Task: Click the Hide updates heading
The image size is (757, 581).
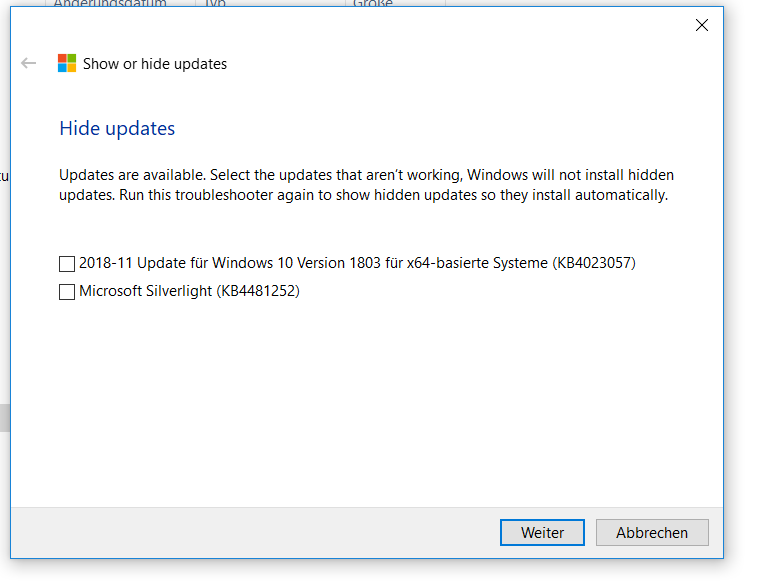Action: [x=117, y=128]
